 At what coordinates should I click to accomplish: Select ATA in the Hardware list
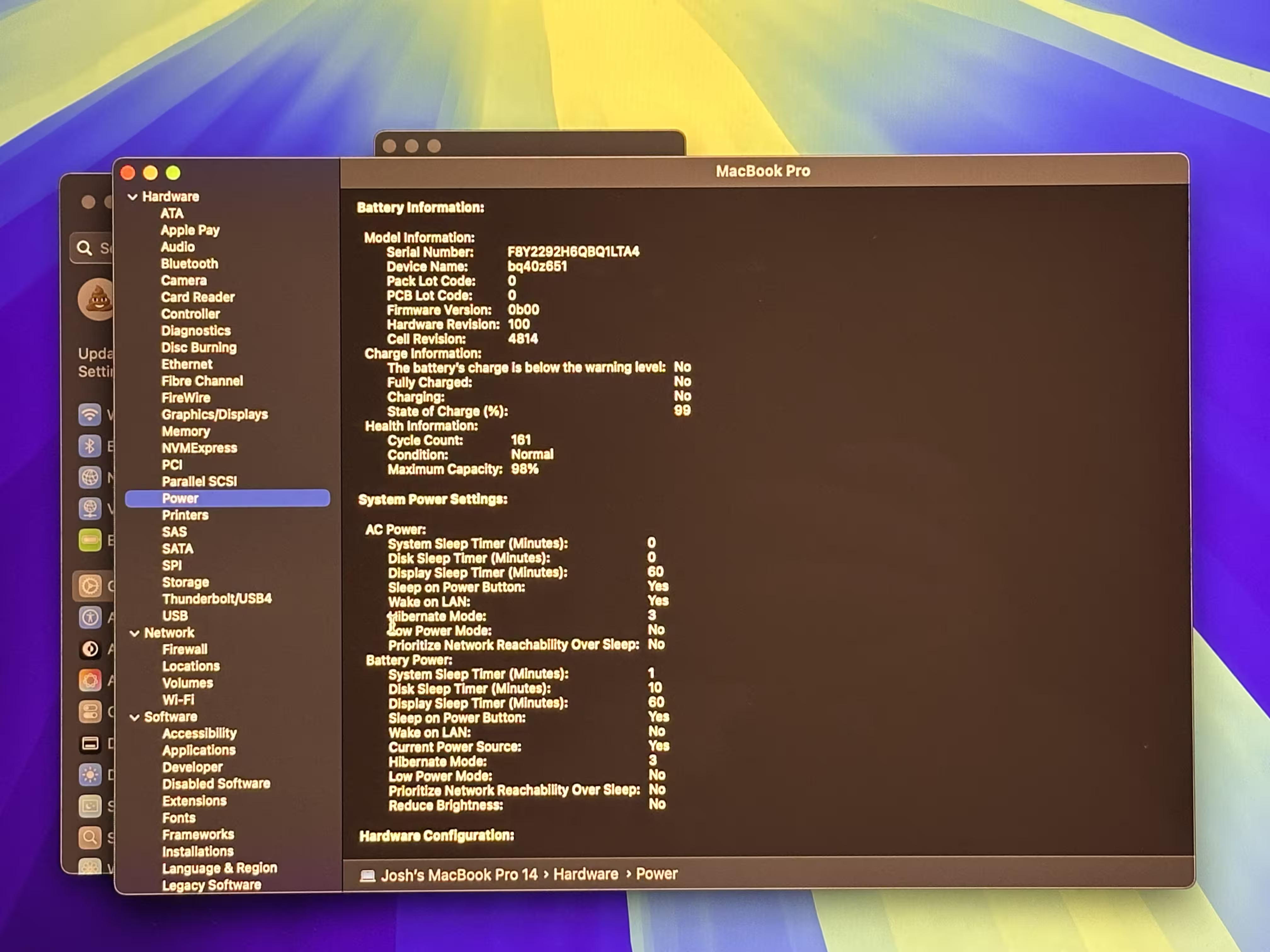pyautogui.click(x=172, y=213)
